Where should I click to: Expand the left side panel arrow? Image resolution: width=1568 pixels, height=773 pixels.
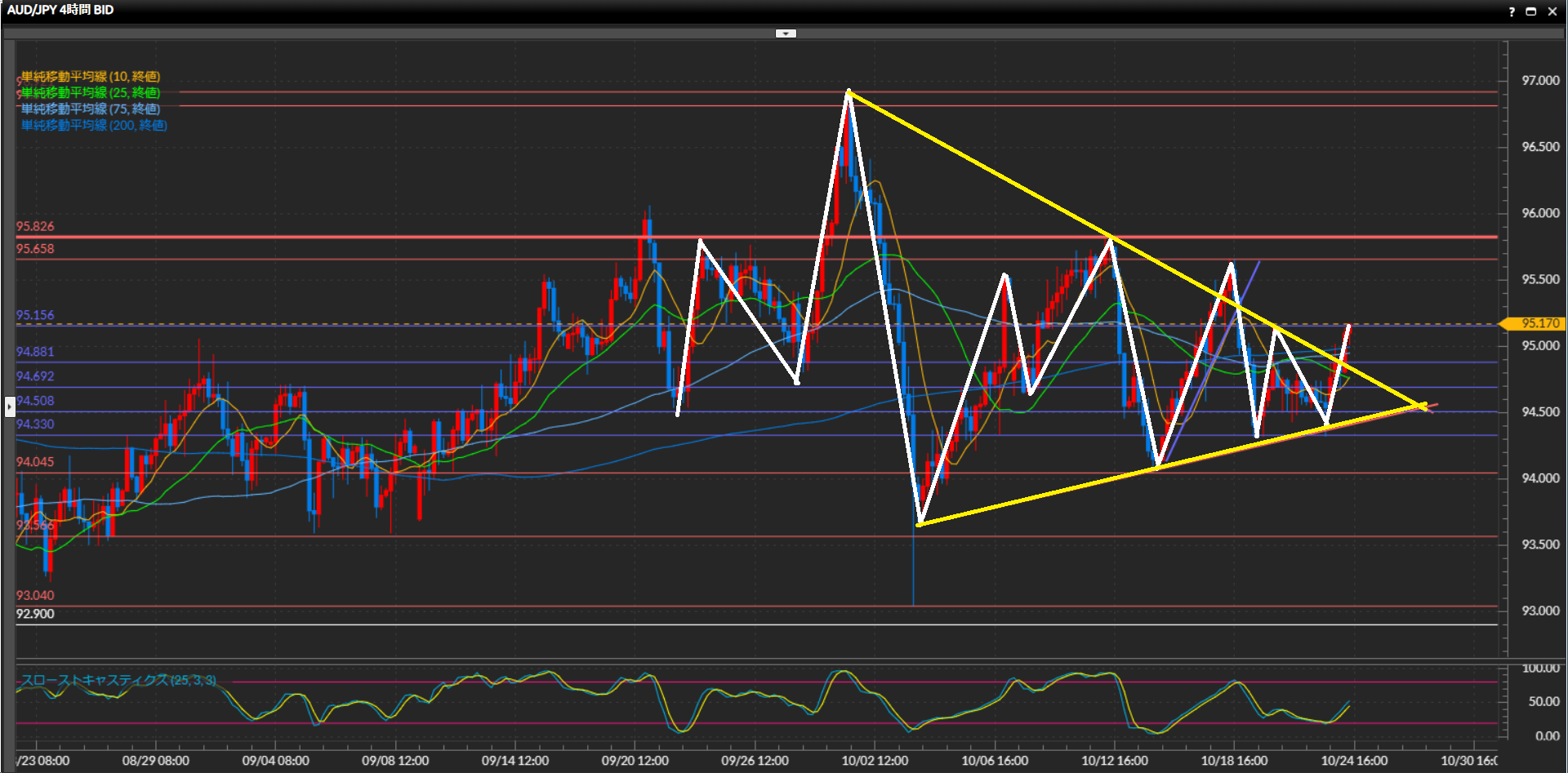(x=10, y=406)
